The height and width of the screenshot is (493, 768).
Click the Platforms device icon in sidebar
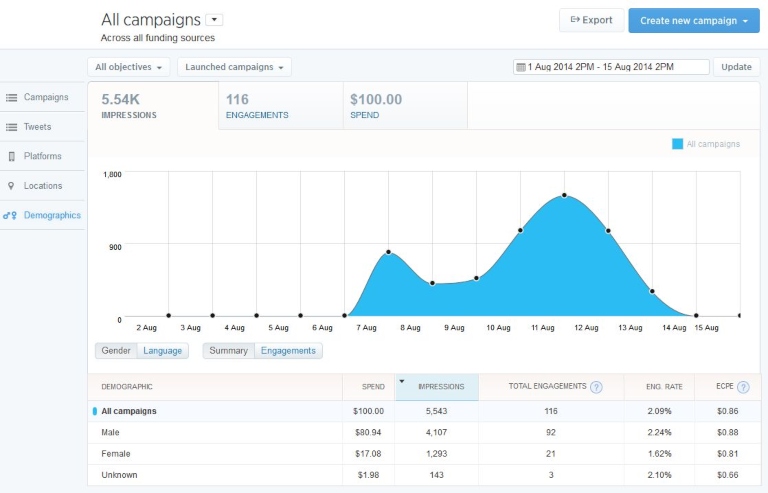(x=12, y=157)
